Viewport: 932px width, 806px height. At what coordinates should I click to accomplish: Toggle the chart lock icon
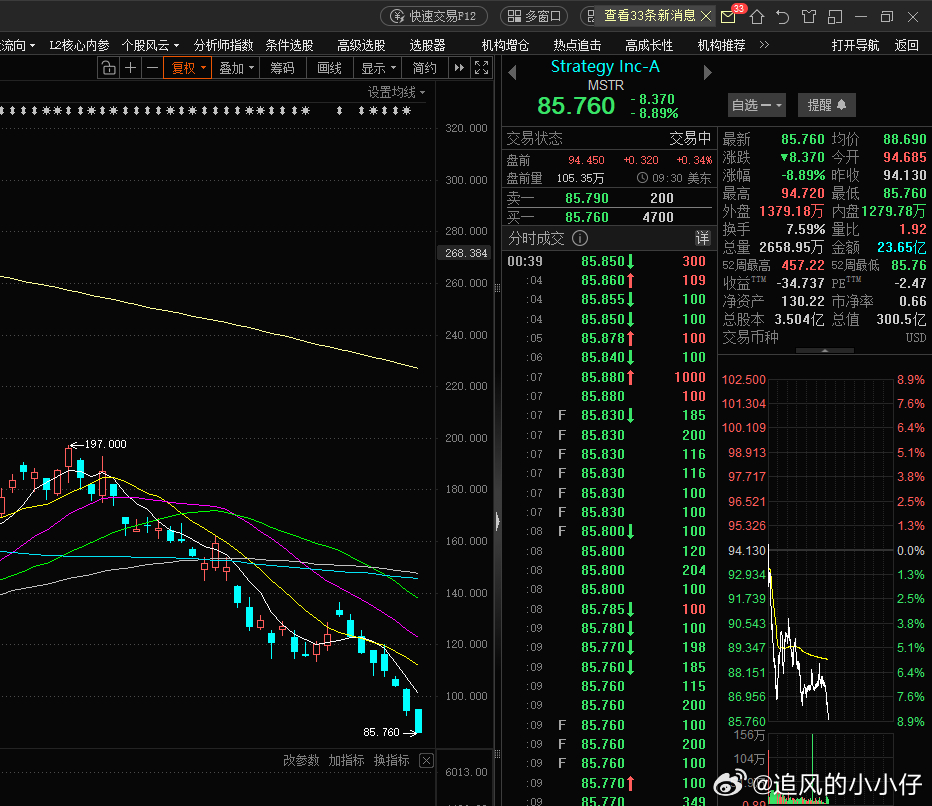108,68
